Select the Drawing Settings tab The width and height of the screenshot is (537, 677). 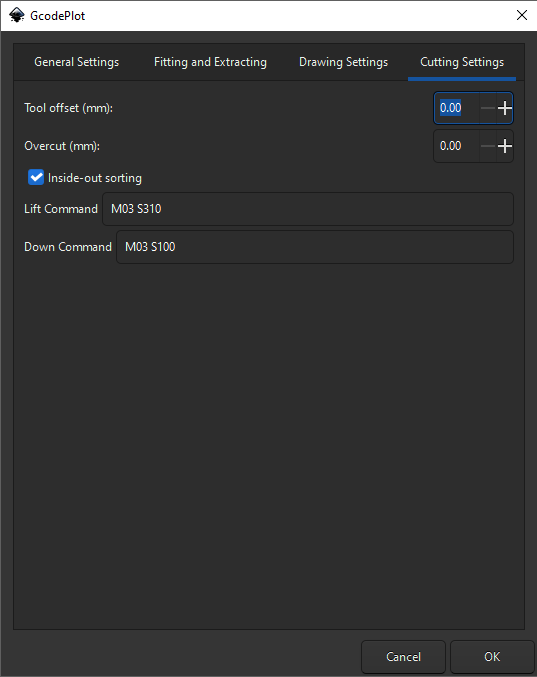[x=343, y=62]
